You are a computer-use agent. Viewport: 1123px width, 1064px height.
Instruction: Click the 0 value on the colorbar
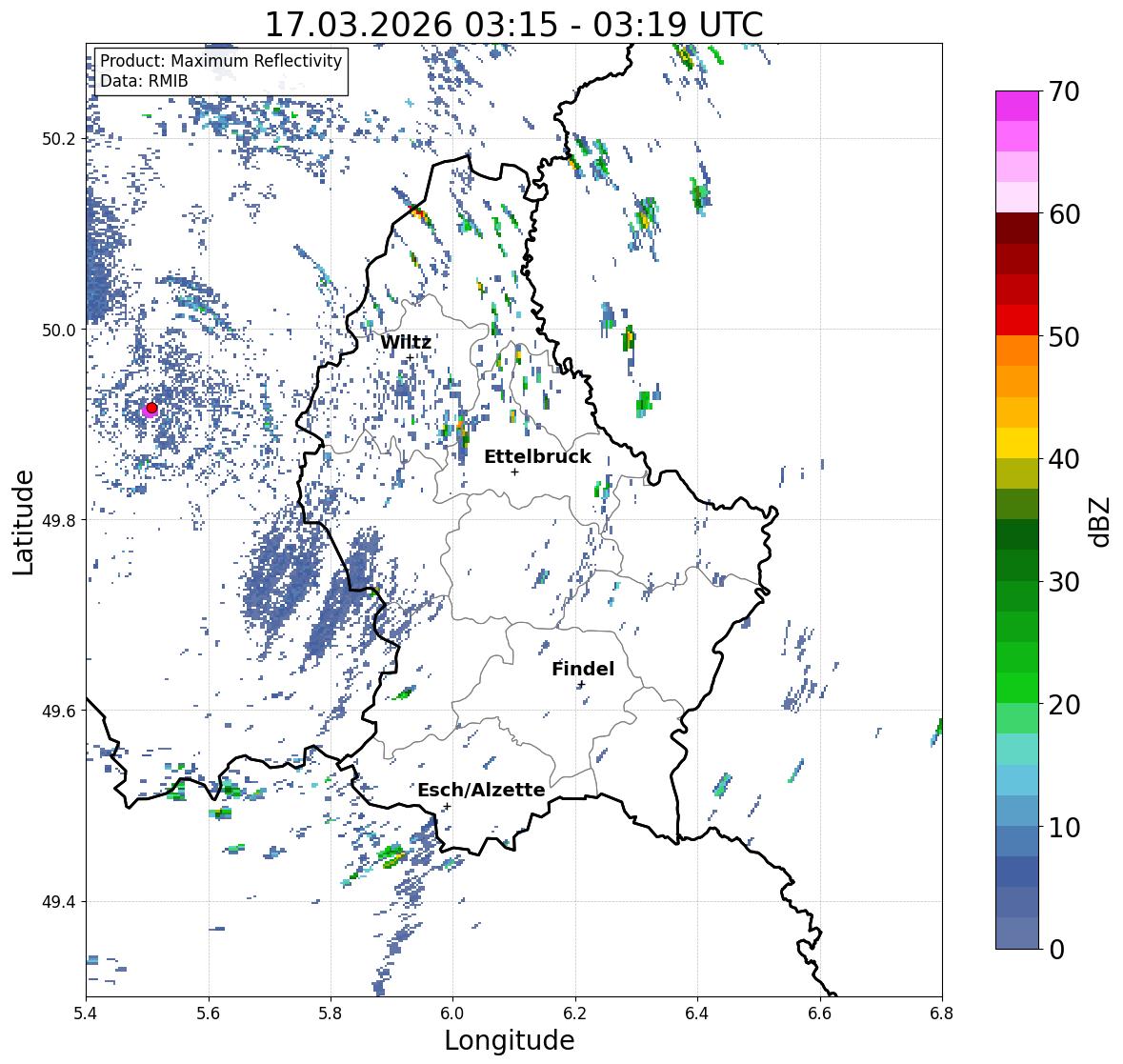point(1056,950)
